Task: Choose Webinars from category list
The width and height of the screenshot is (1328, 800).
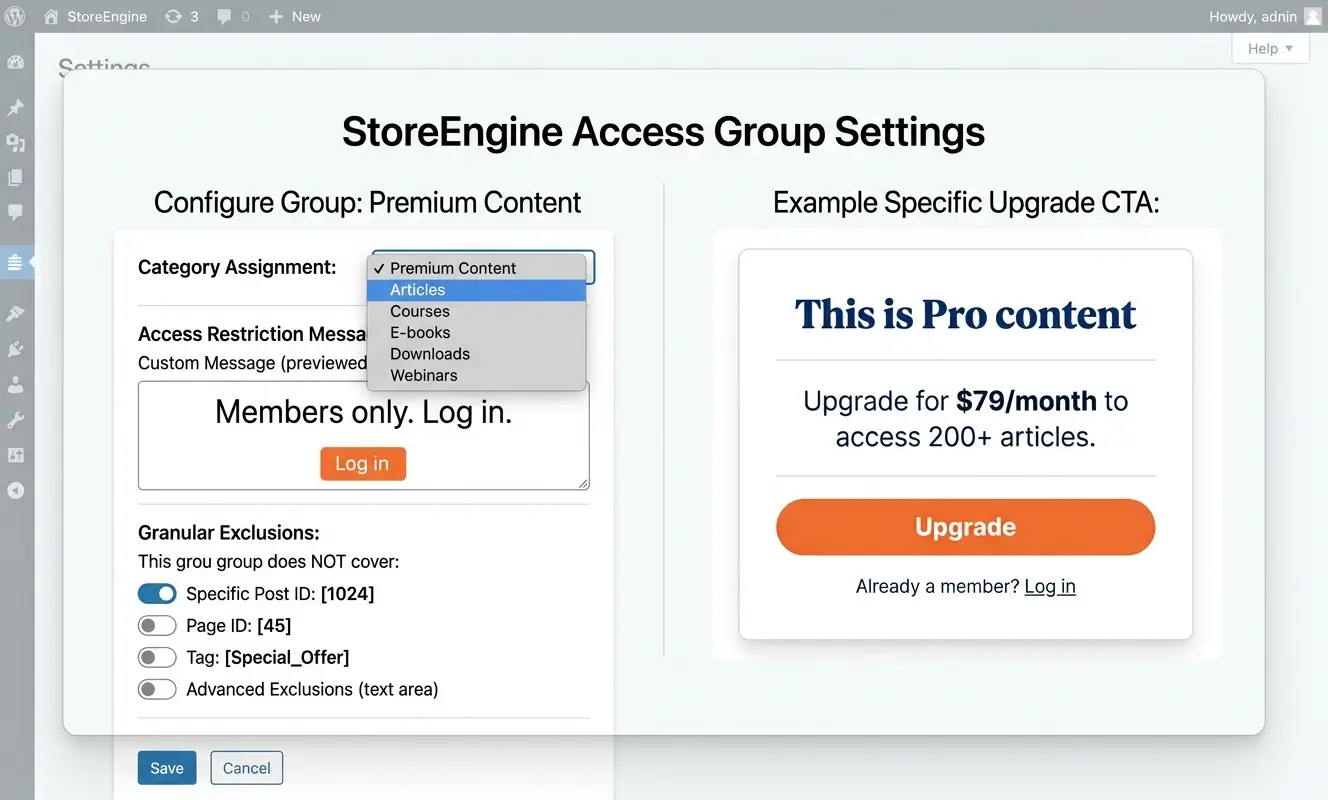Action: pyautogui.click(x=476, y=375)
